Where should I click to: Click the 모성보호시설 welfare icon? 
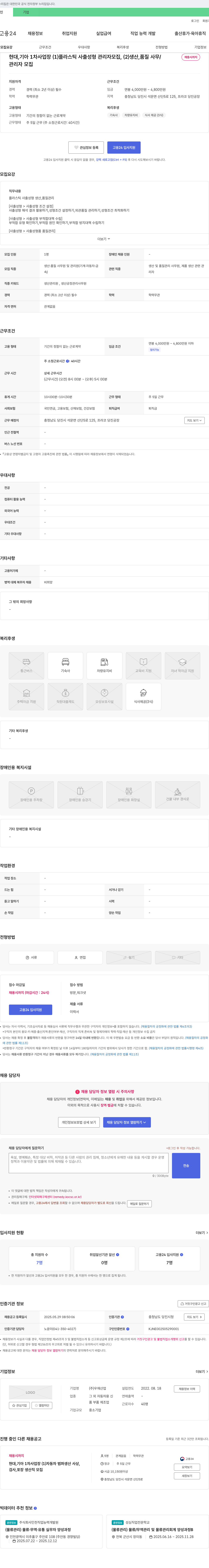[104, 697]
